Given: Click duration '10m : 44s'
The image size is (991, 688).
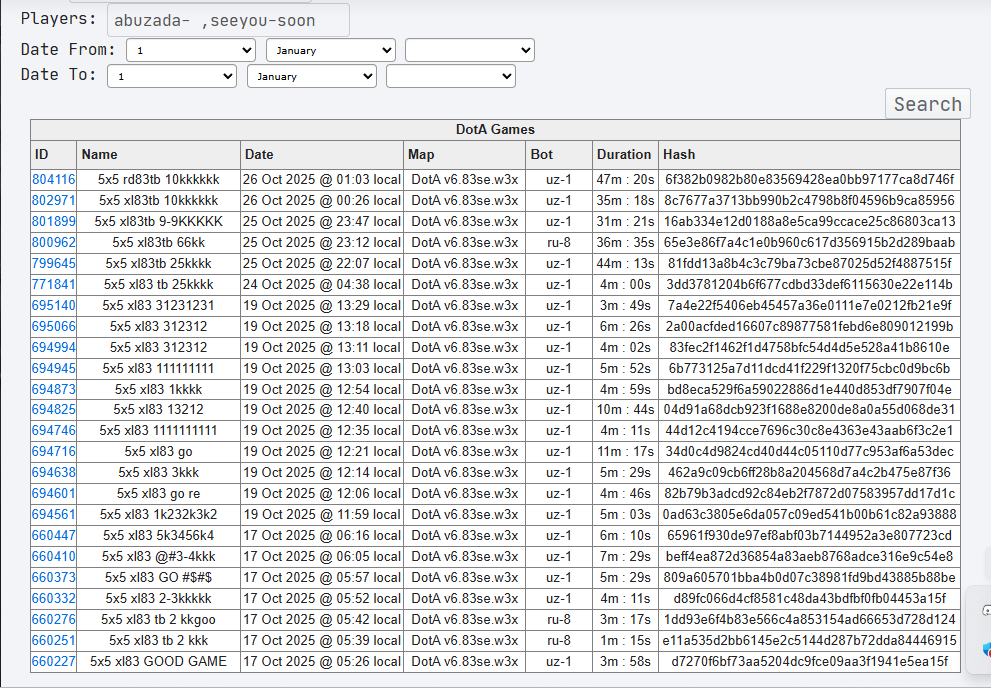Looking at the screenshot, I should (x=625, y=409).
